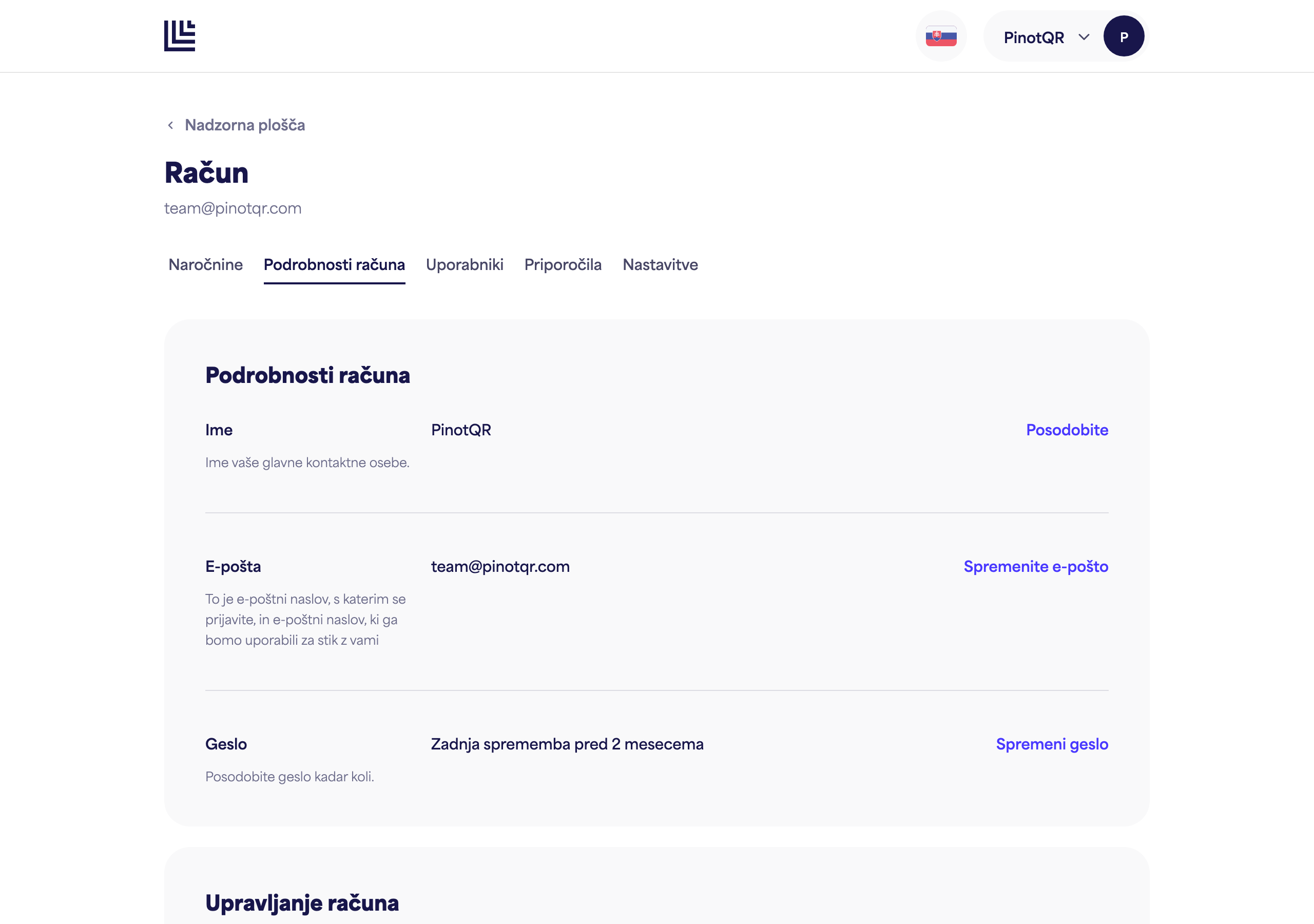Switch to the Priporočila tab
This screenshot has height=924, width=1314.
tap(563, 264)
